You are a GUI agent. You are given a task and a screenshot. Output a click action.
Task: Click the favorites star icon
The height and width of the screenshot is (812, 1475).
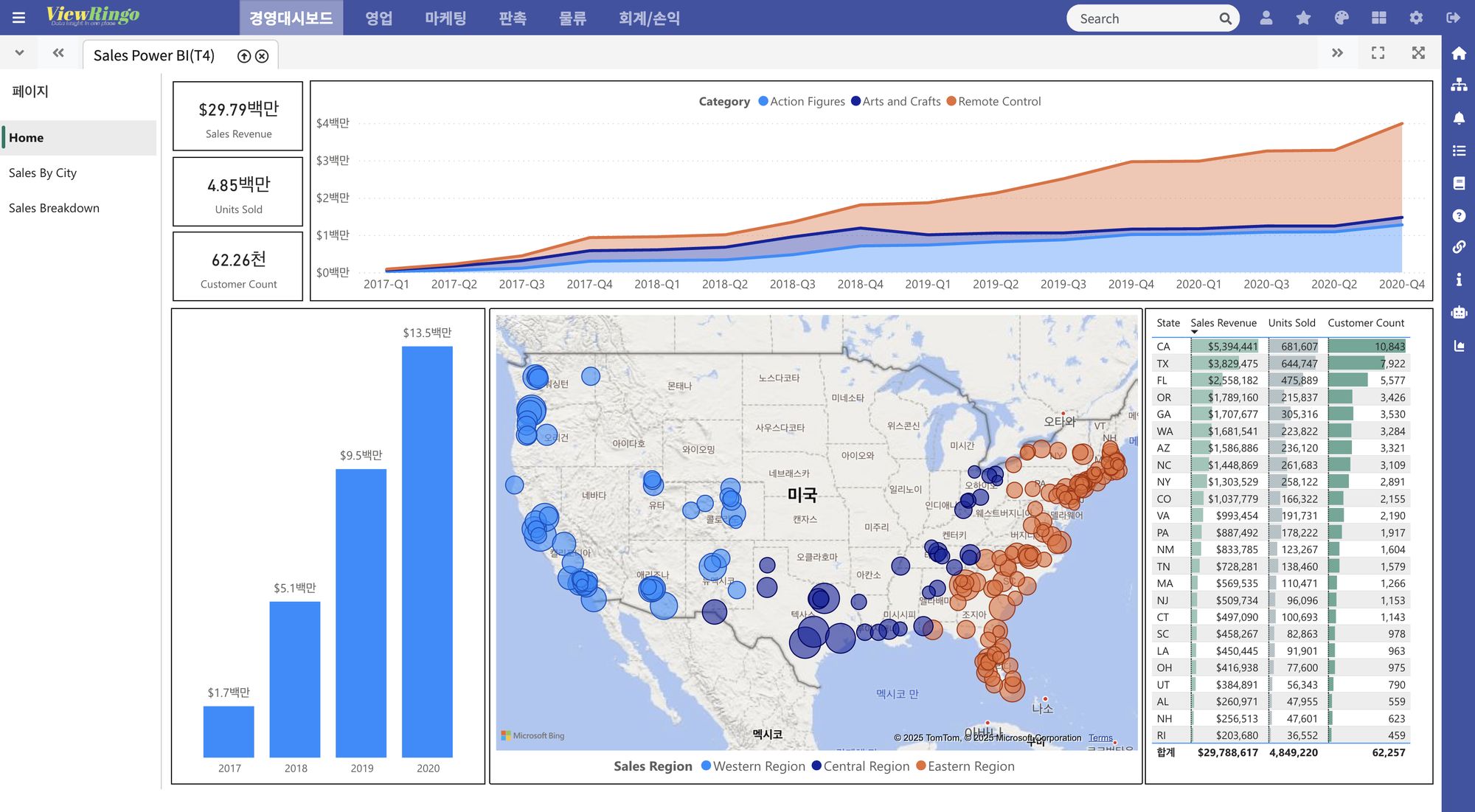pyautogui.click(x=1304, y=18)
